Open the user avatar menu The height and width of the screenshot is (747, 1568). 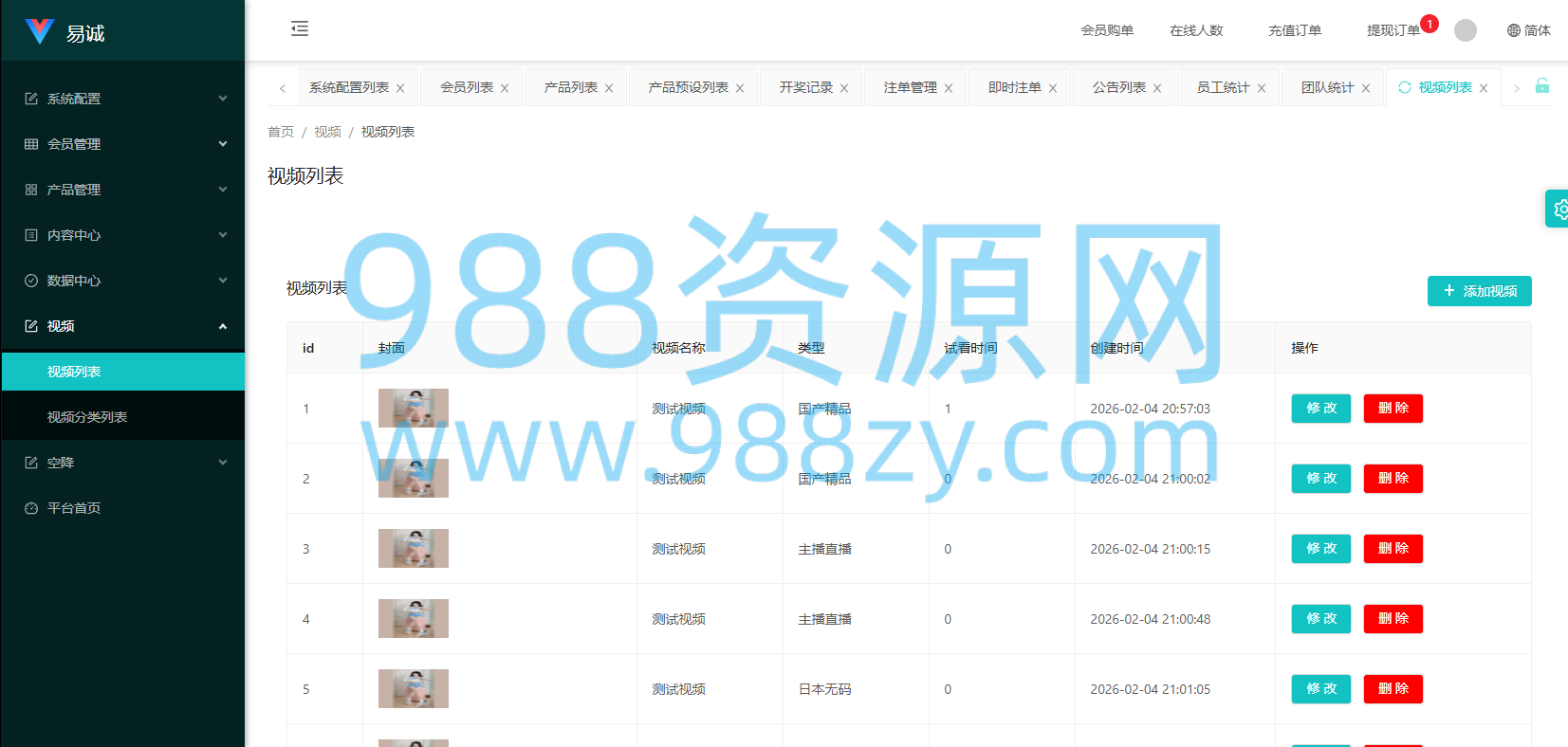coord(1466,30)
